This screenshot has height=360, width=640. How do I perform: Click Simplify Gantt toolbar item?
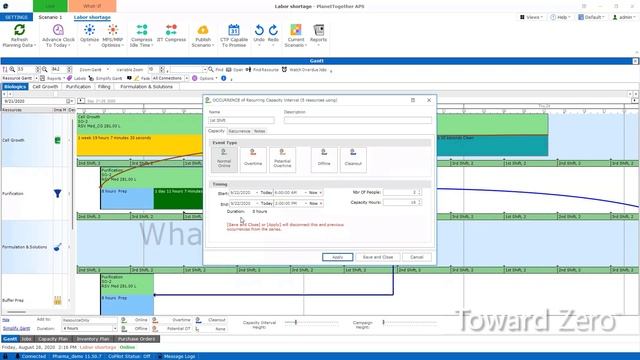[x=105, y=78]
